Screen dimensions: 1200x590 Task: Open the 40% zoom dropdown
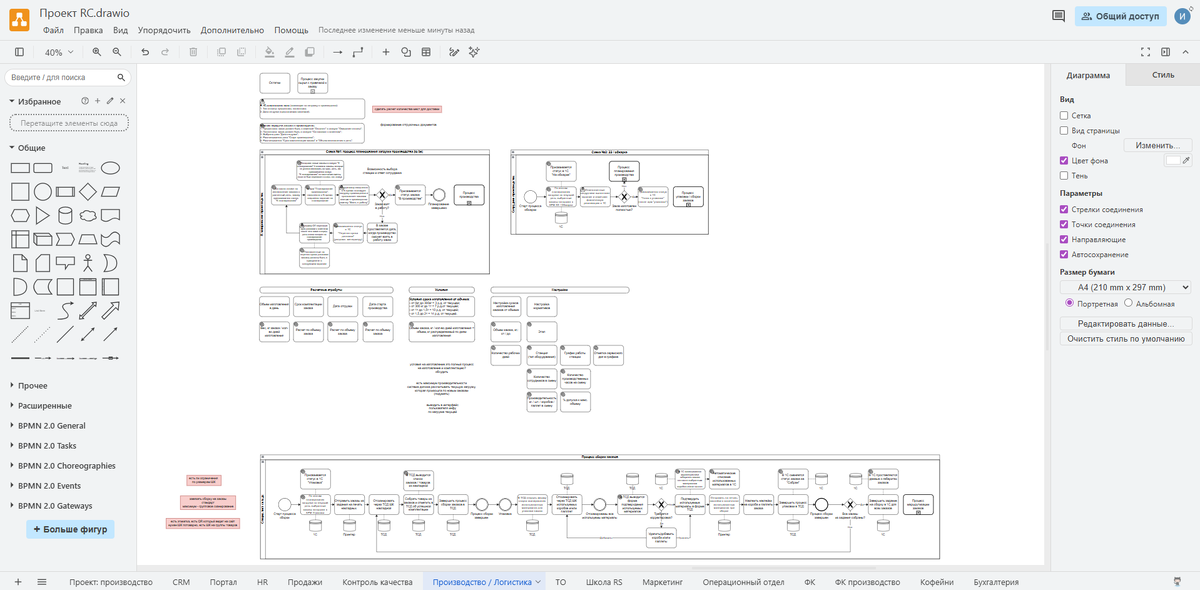click(58, 52)
